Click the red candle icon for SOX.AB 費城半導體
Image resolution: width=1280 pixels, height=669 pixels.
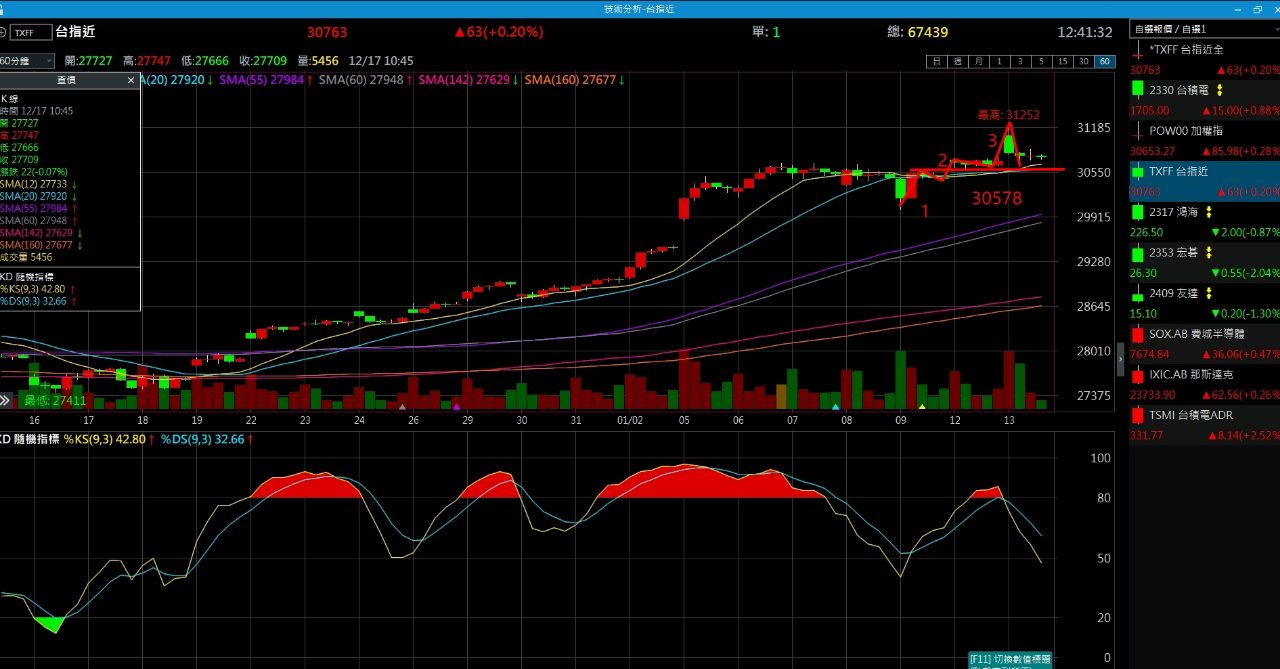(x=1138, y=335)
